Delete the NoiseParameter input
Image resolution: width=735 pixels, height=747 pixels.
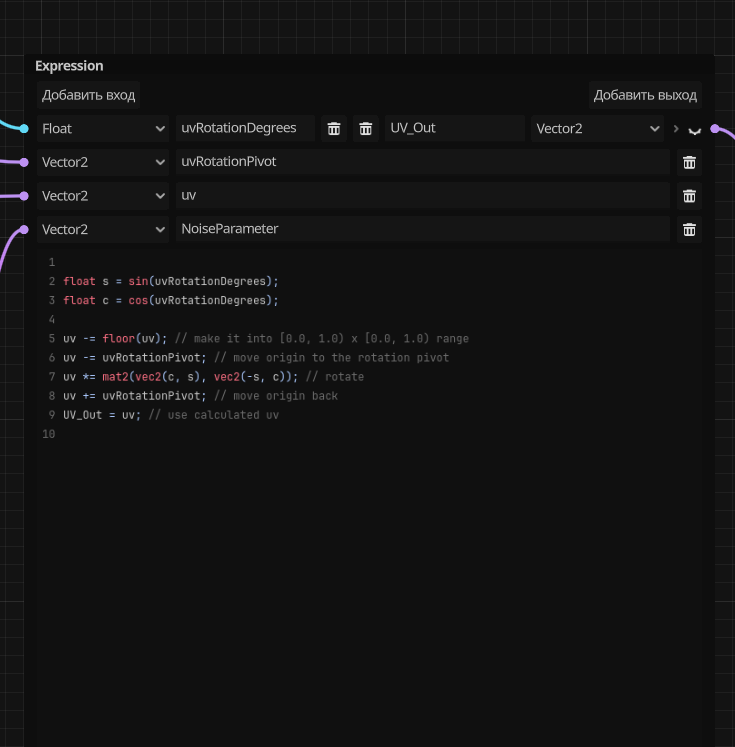tap(688, 230)
